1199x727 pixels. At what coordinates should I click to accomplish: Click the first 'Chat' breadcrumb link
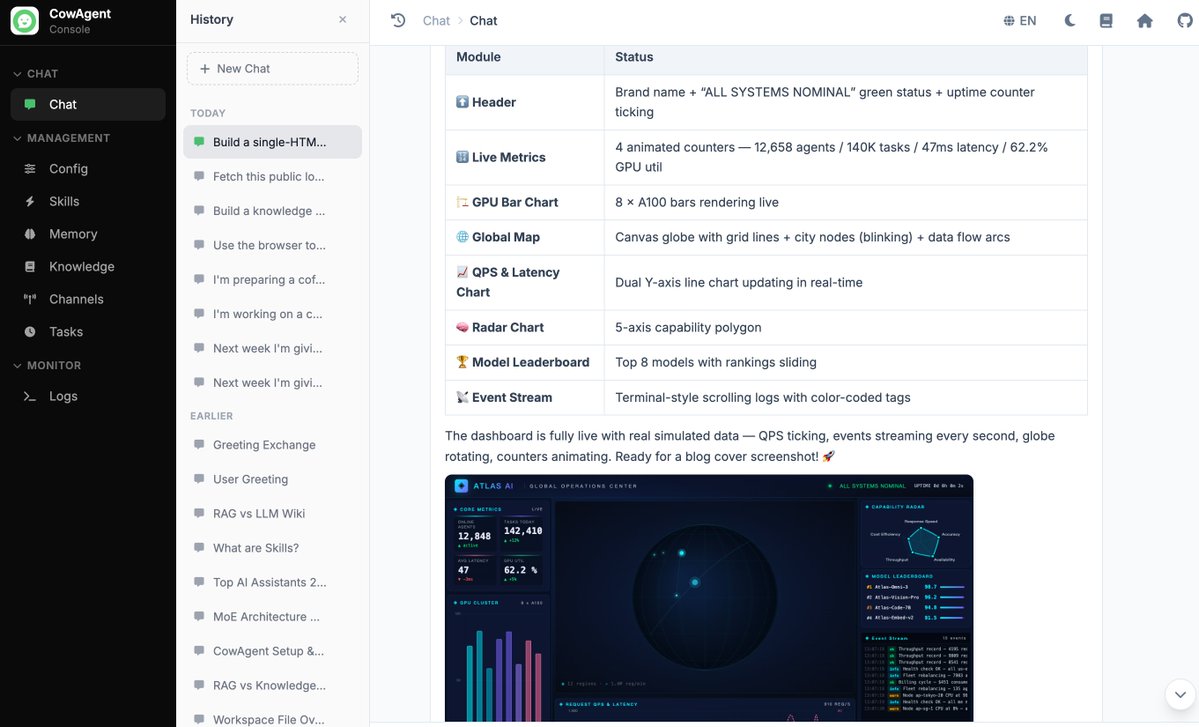(x=436, y=21)
